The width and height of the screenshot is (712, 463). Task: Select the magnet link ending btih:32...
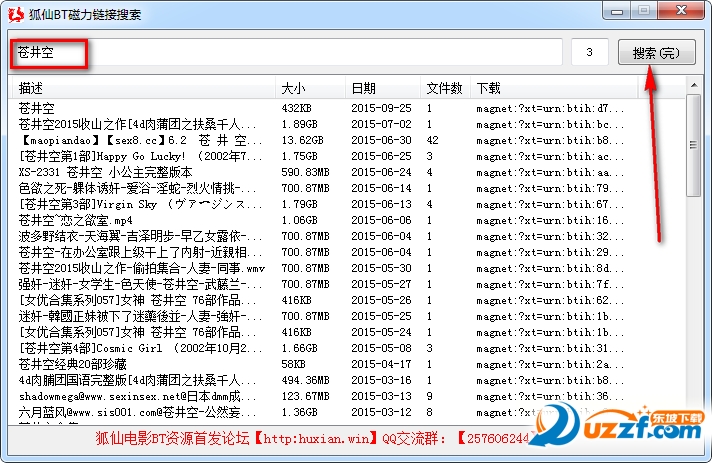click(550, 236)
